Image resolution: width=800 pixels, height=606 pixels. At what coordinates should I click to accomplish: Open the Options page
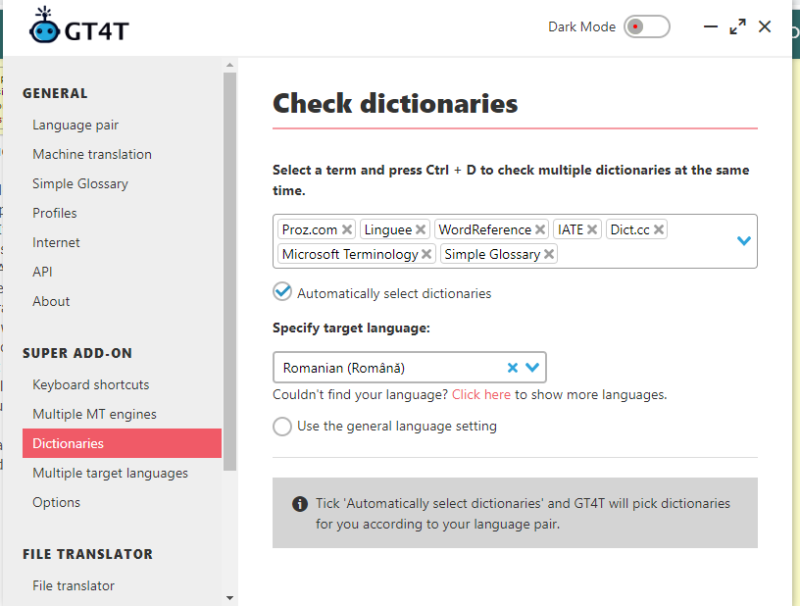pyautogui.click(x=56, y=502)
